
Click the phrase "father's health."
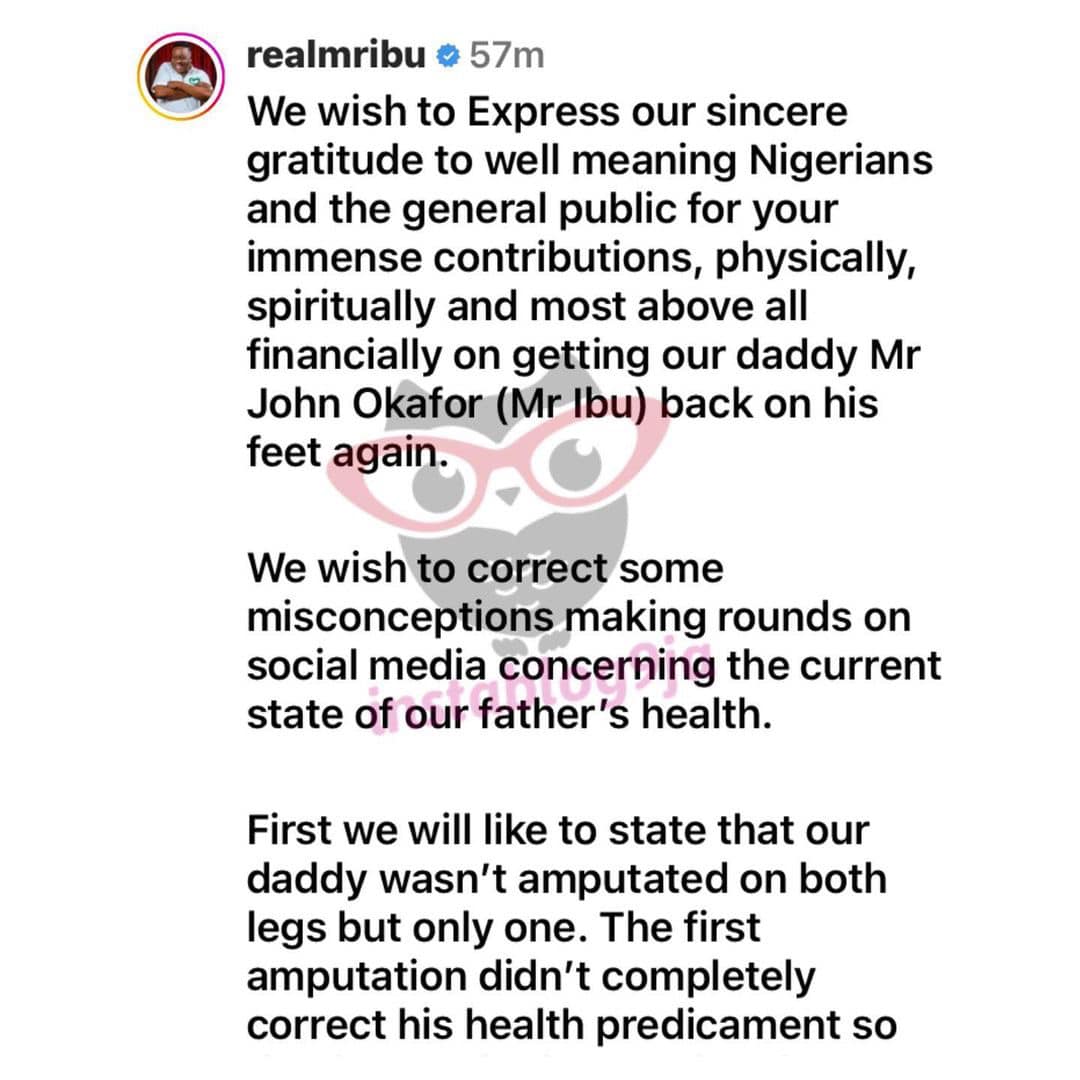point(625,715)
